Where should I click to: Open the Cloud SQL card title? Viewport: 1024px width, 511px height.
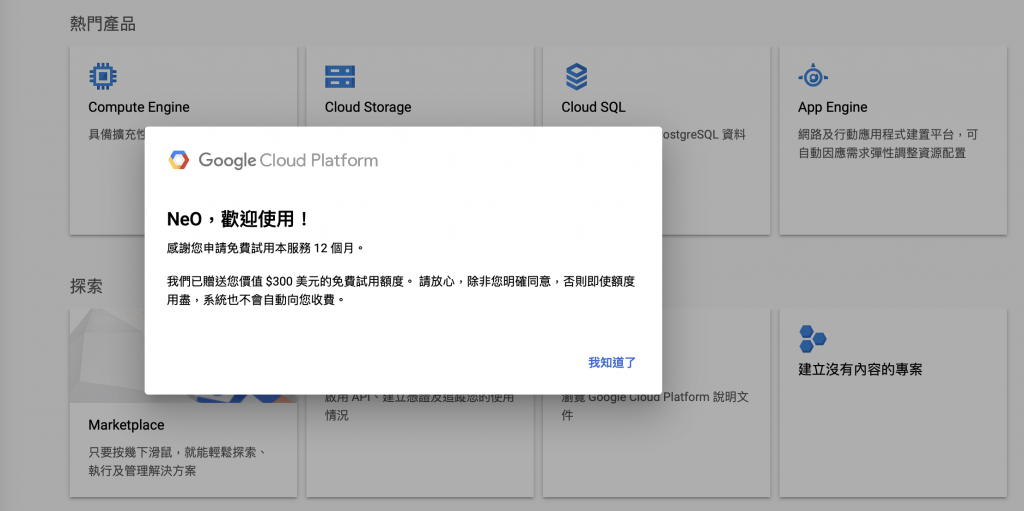click(x=593, y=107)
